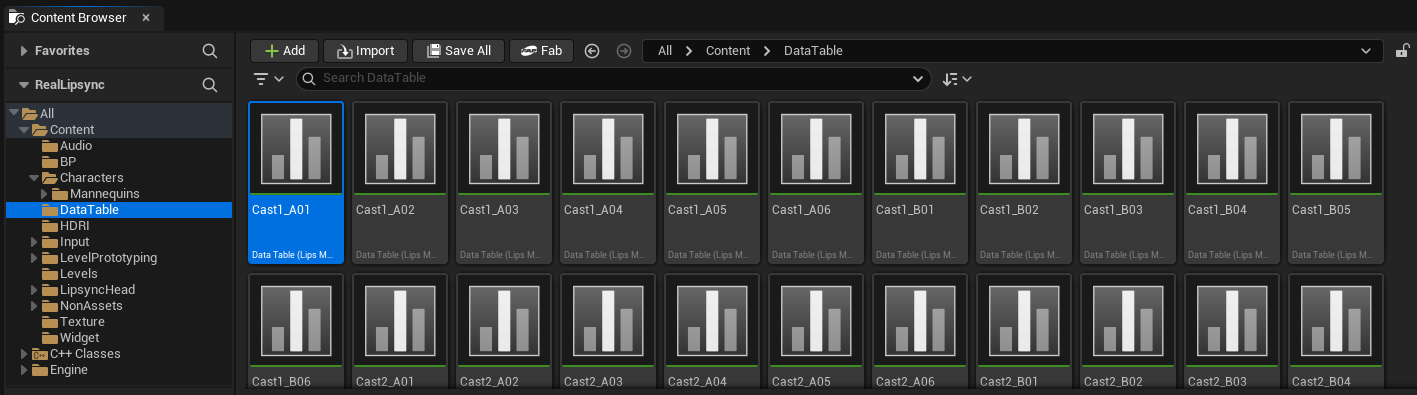Select the Cast1_A01 data table asset

[x=296, y=183]
